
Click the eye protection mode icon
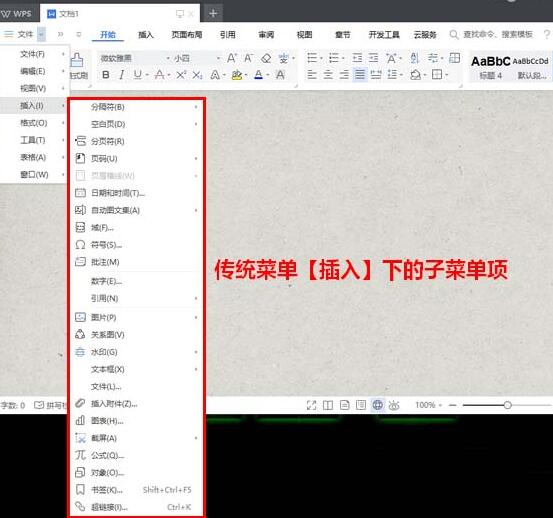pyautogui.click(x=394, y=406)
